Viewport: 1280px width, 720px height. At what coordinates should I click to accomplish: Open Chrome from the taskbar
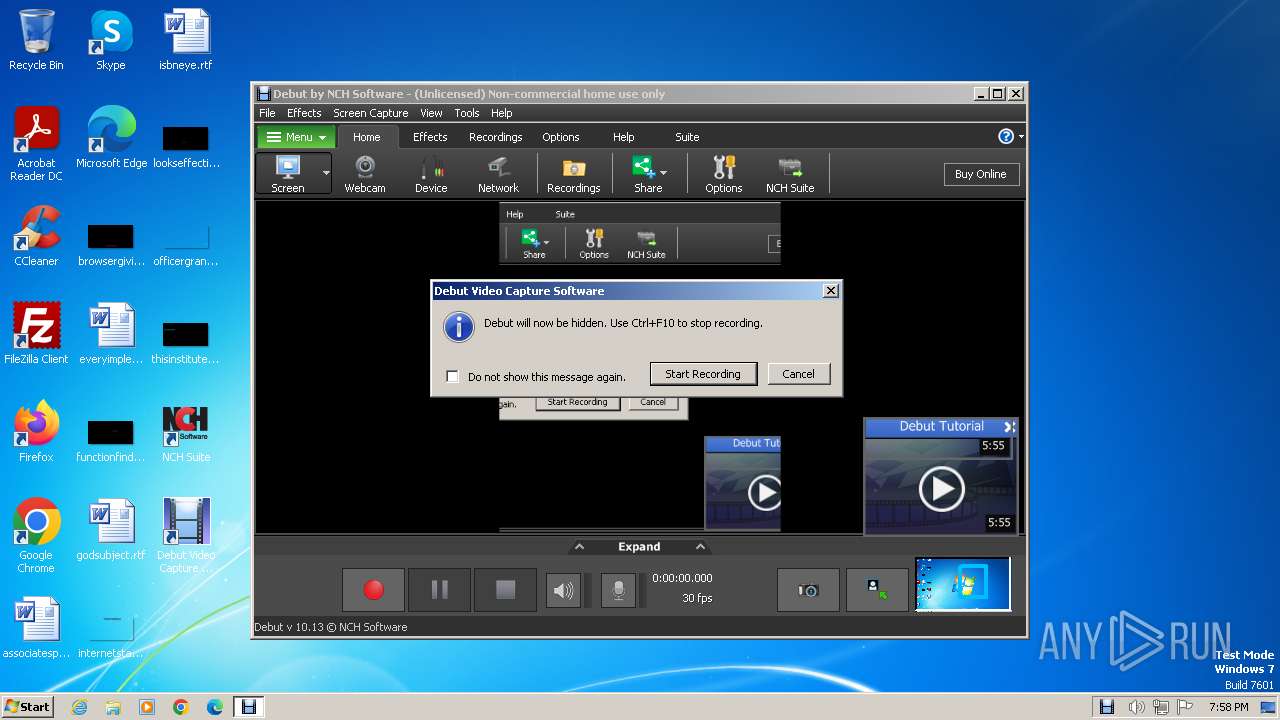coord(181,707)
